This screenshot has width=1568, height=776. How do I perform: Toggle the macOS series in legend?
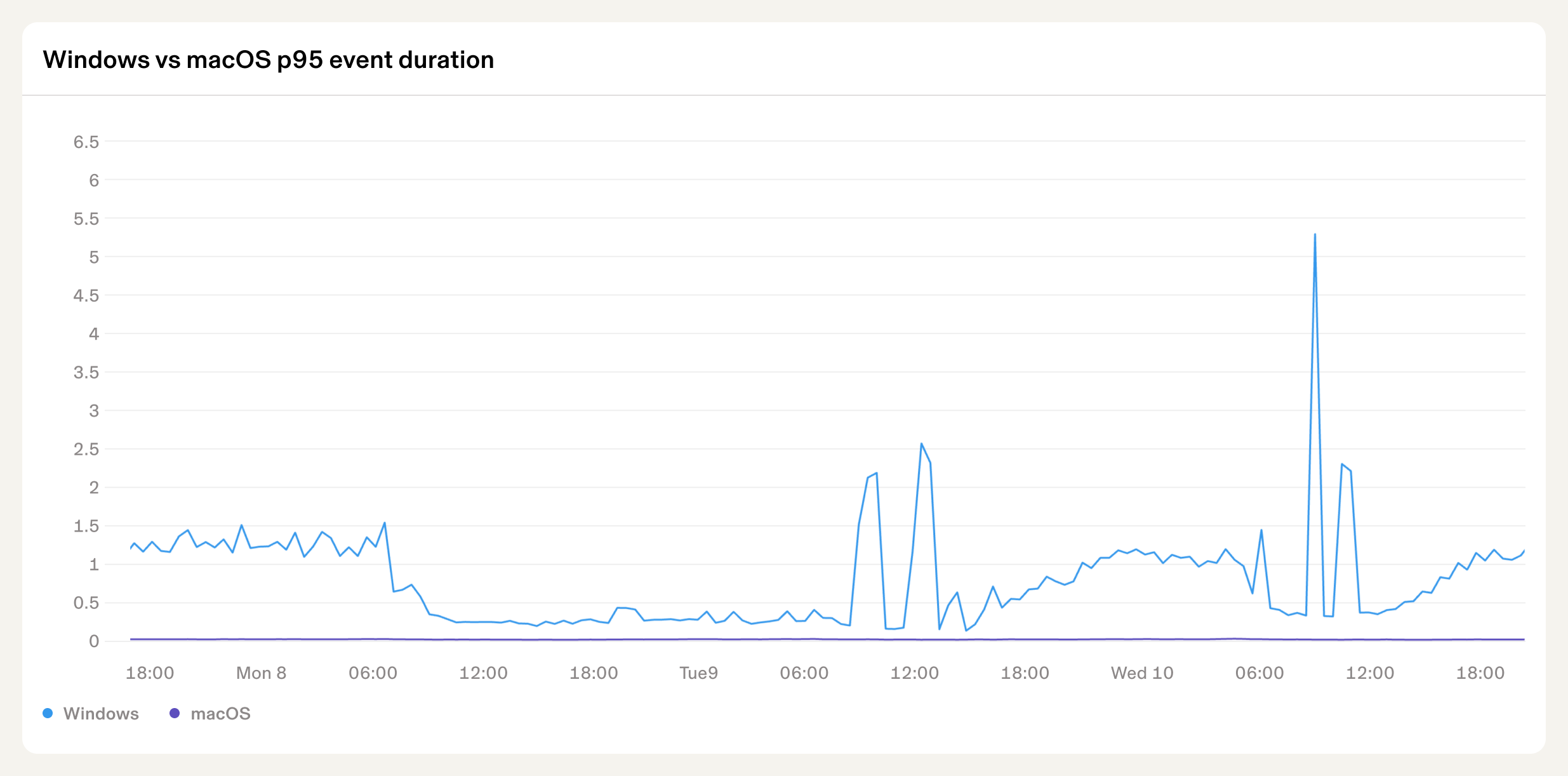(x=220, y=714)
